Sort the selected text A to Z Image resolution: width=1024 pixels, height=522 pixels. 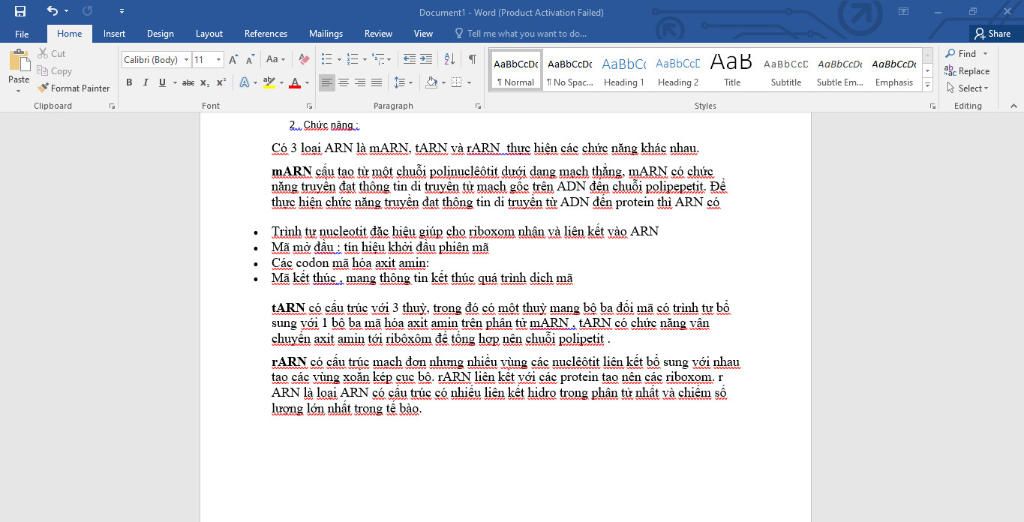(449, 59)
